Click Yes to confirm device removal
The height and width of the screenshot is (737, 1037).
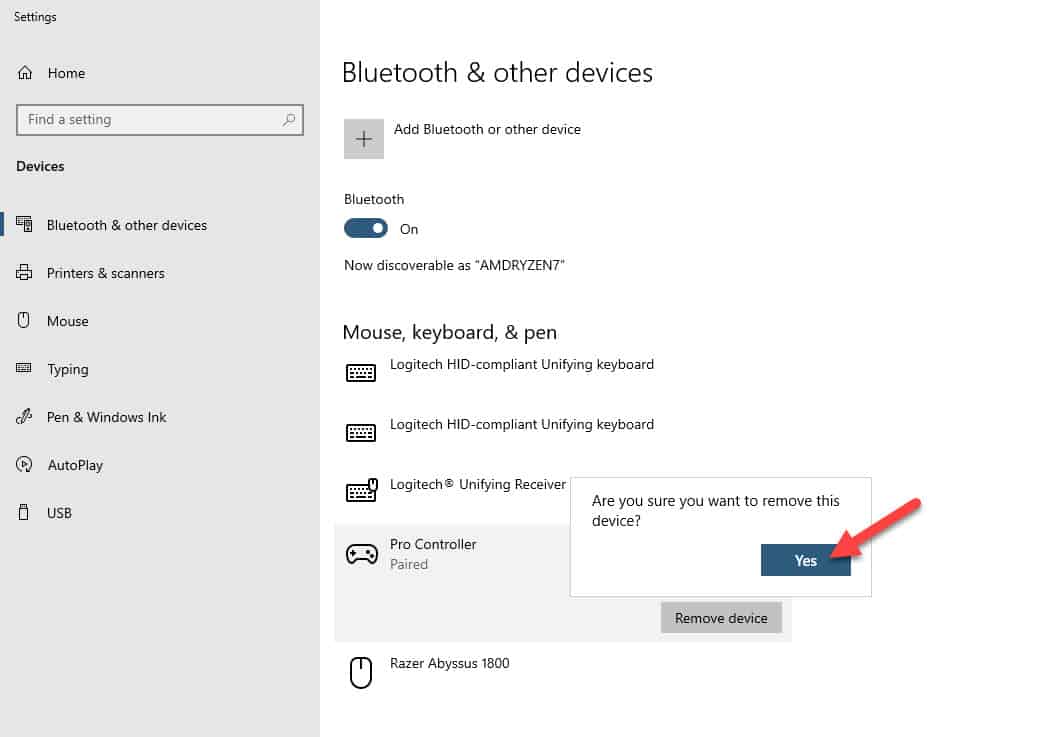coord(805,560)
